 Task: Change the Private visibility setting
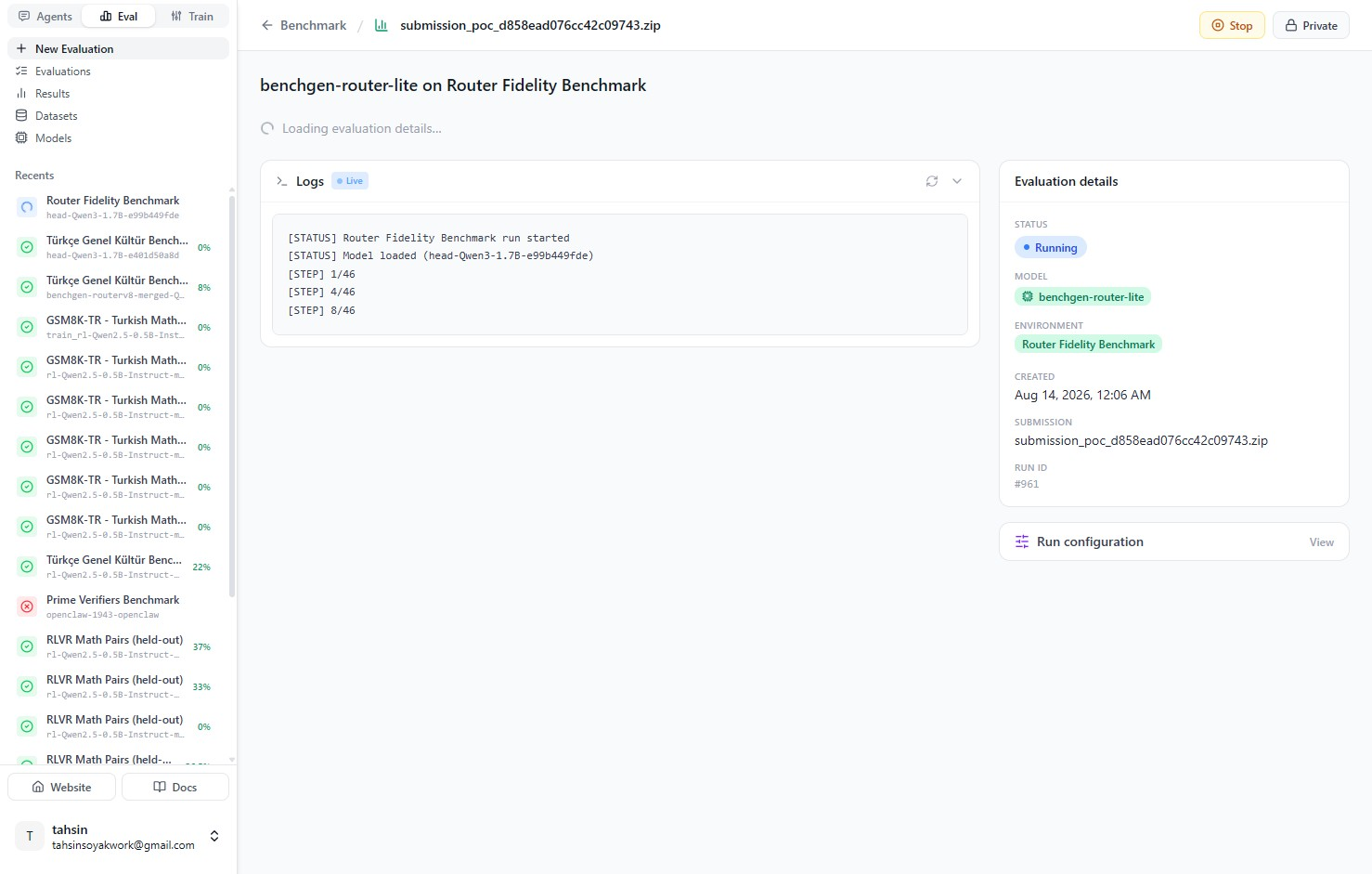pos(1311,25)
